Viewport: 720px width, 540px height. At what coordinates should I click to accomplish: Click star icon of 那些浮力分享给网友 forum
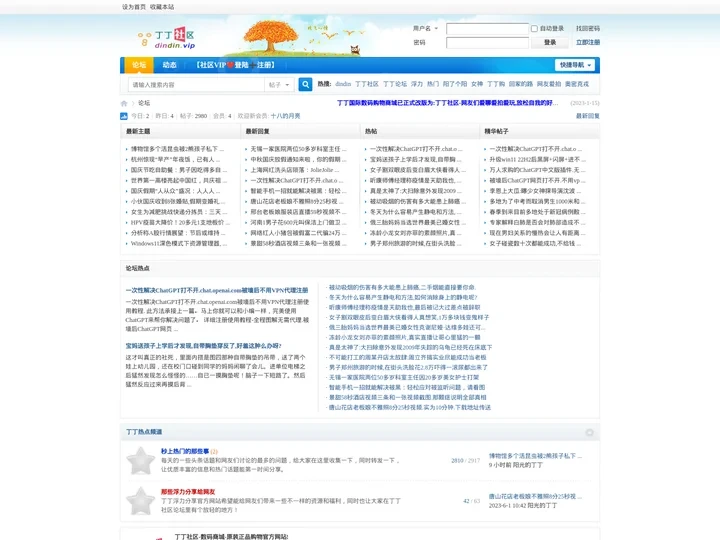pos(141,501)
